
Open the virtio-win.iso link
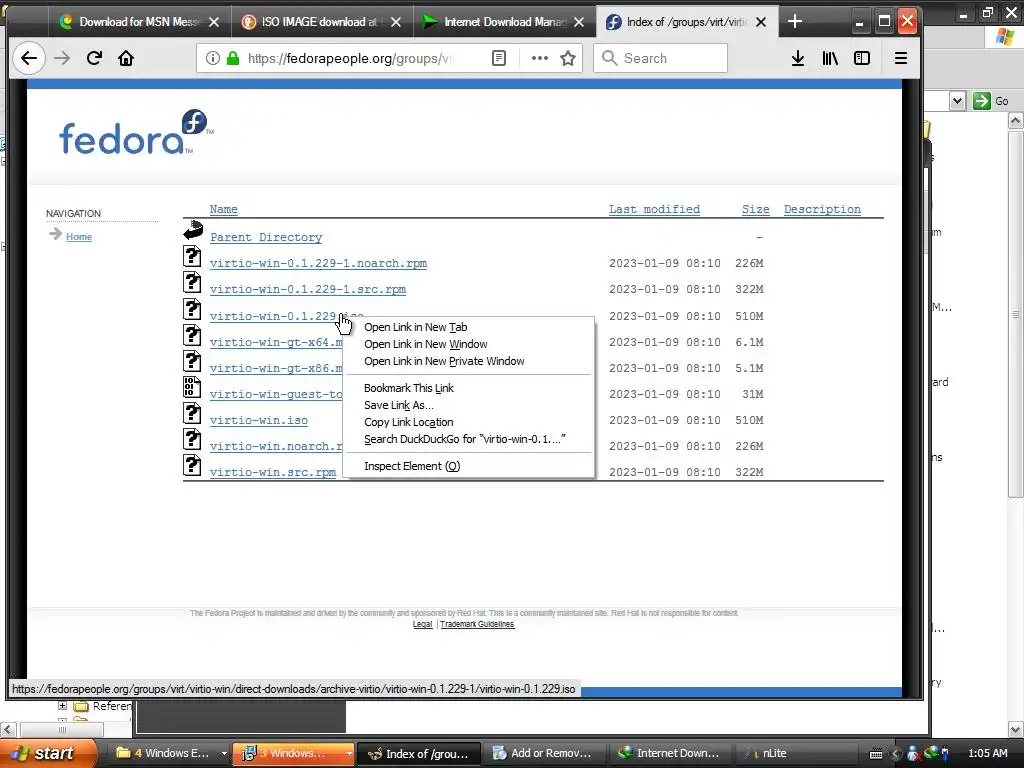click(259, 421)
